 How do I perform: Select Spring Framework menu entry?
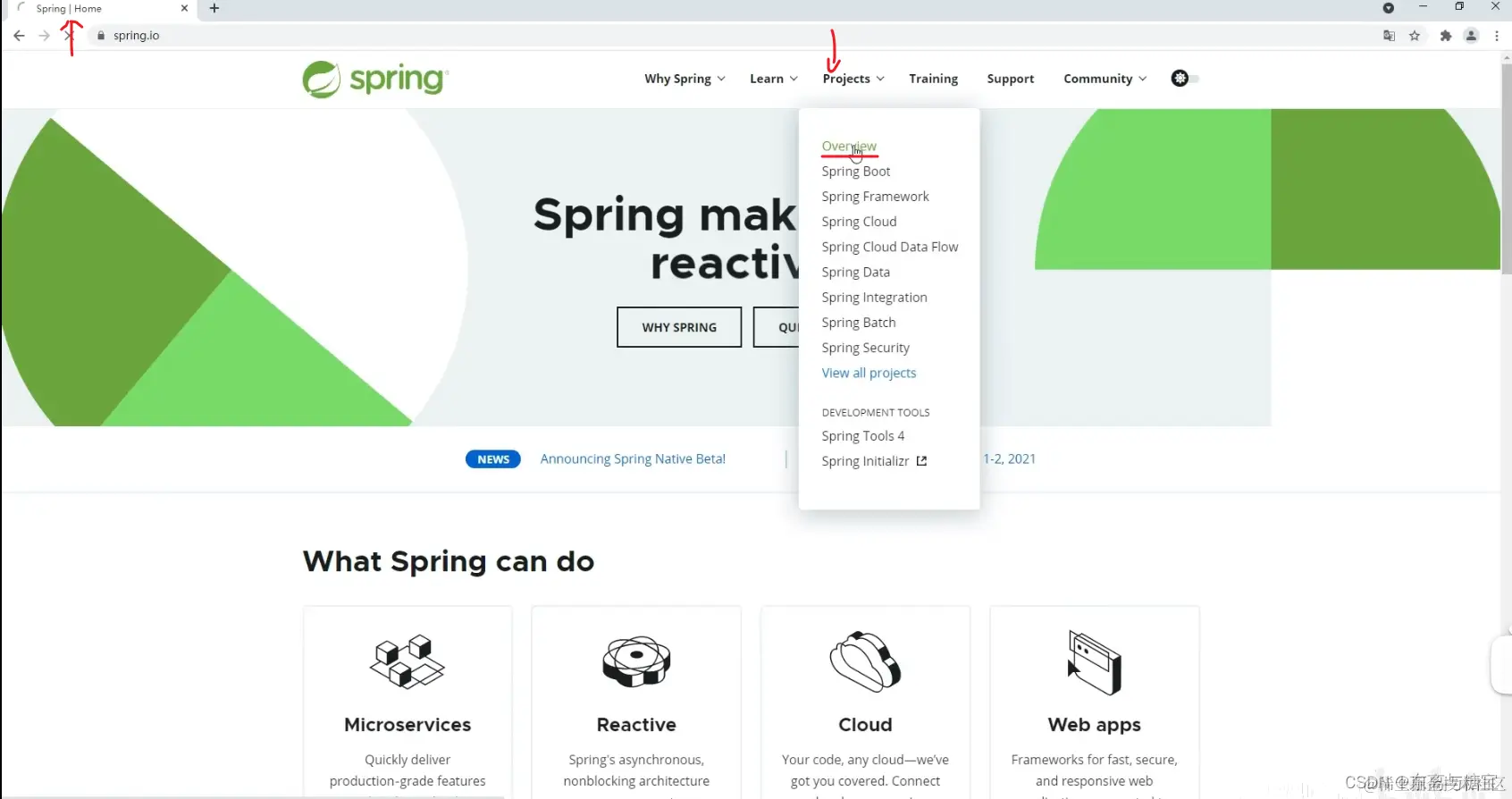(x=875, y=197)
